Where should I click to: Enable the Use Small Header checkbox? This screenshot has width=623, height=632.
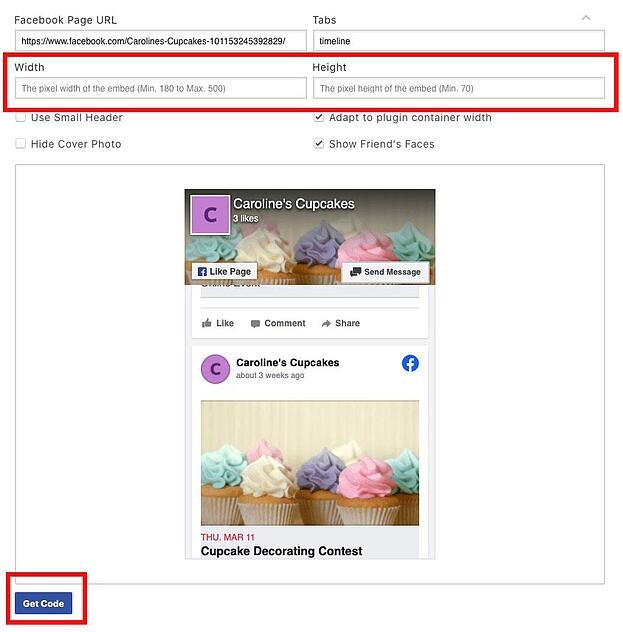pos(20,117)
